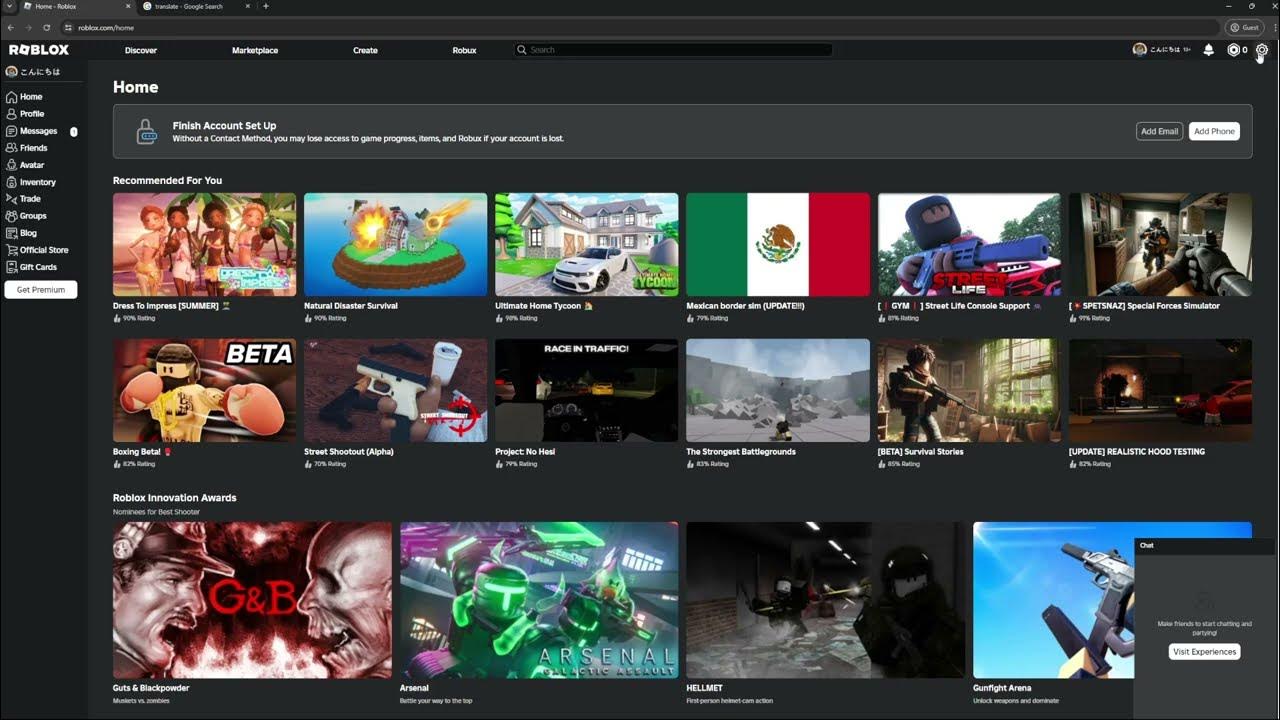Open the Robux menu item
Screen dimensions: 1280x720
click(464, 50)
